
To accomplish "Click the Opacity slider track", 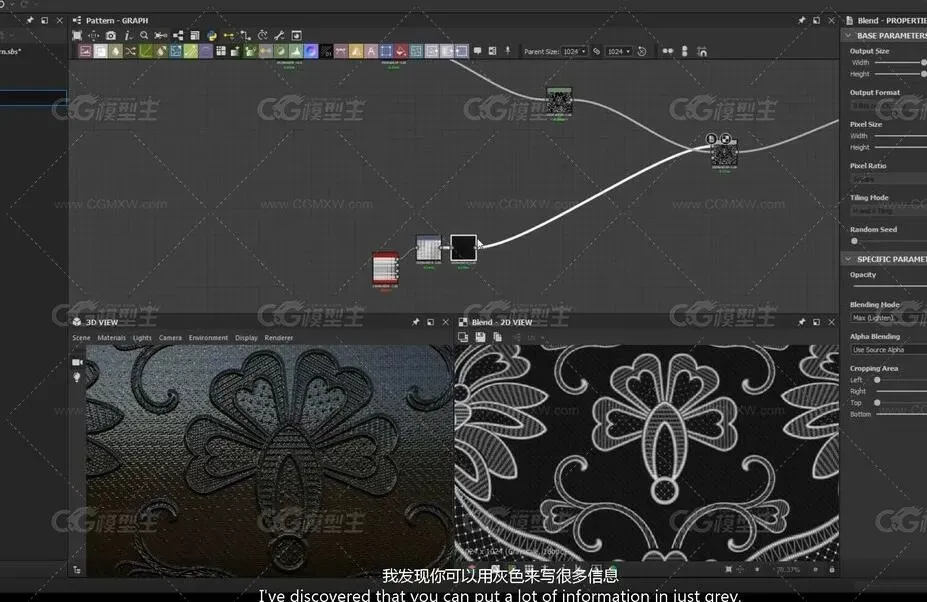I will (890, 287).
